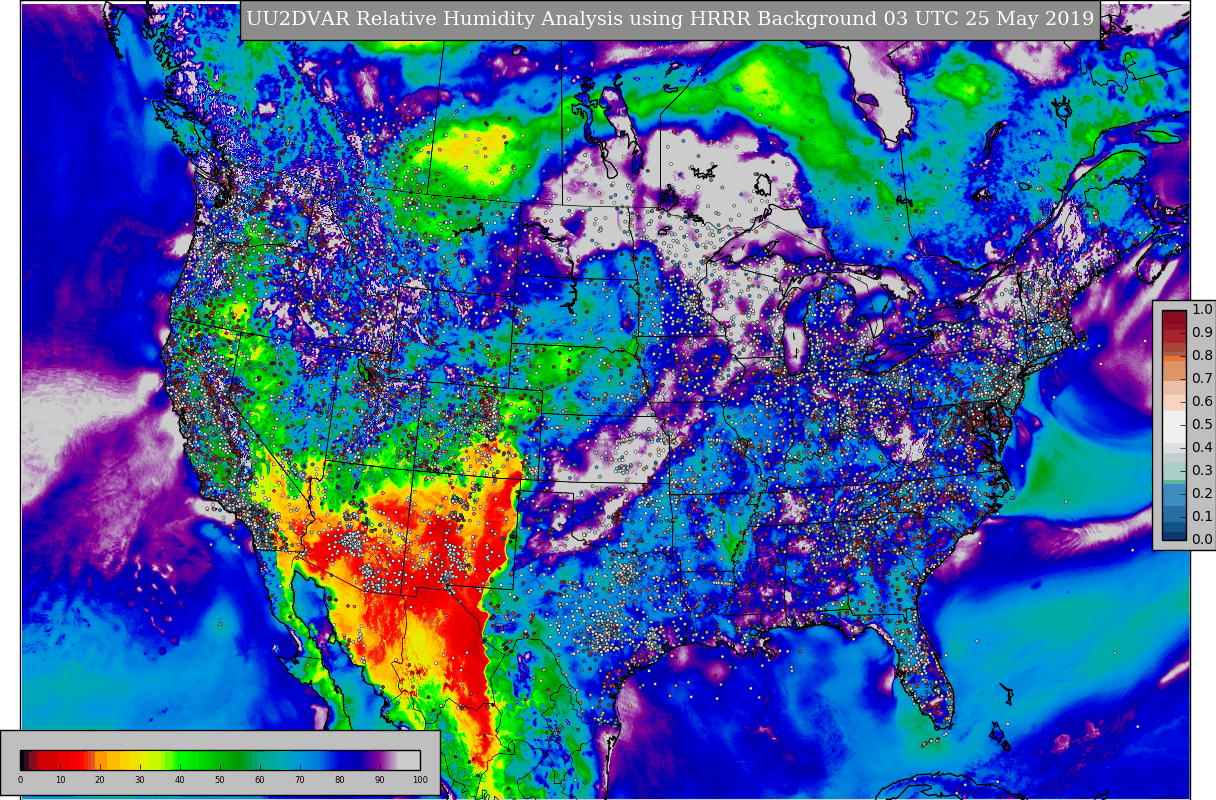Click the "70" tick label on humidity colorbar
The height and width of the screenshot is (800, 1216).
point(300,780)
